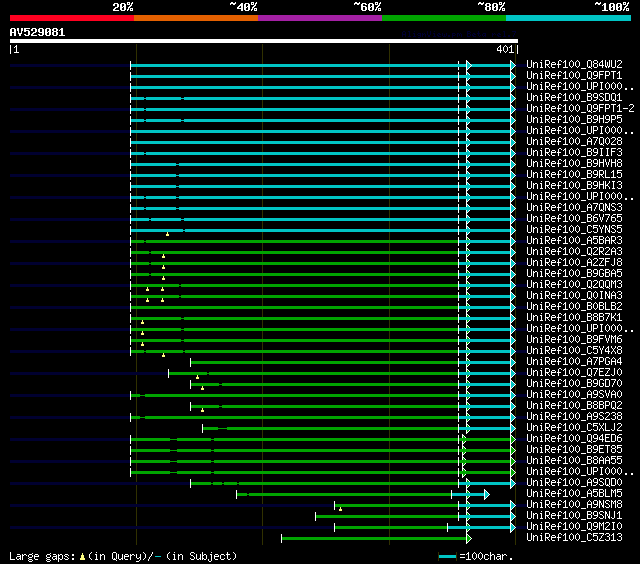The width and height of the screenshot is (640, 564).
Task: Click the UniRef100_B9SNJ1 label
Action: point(574,516)
